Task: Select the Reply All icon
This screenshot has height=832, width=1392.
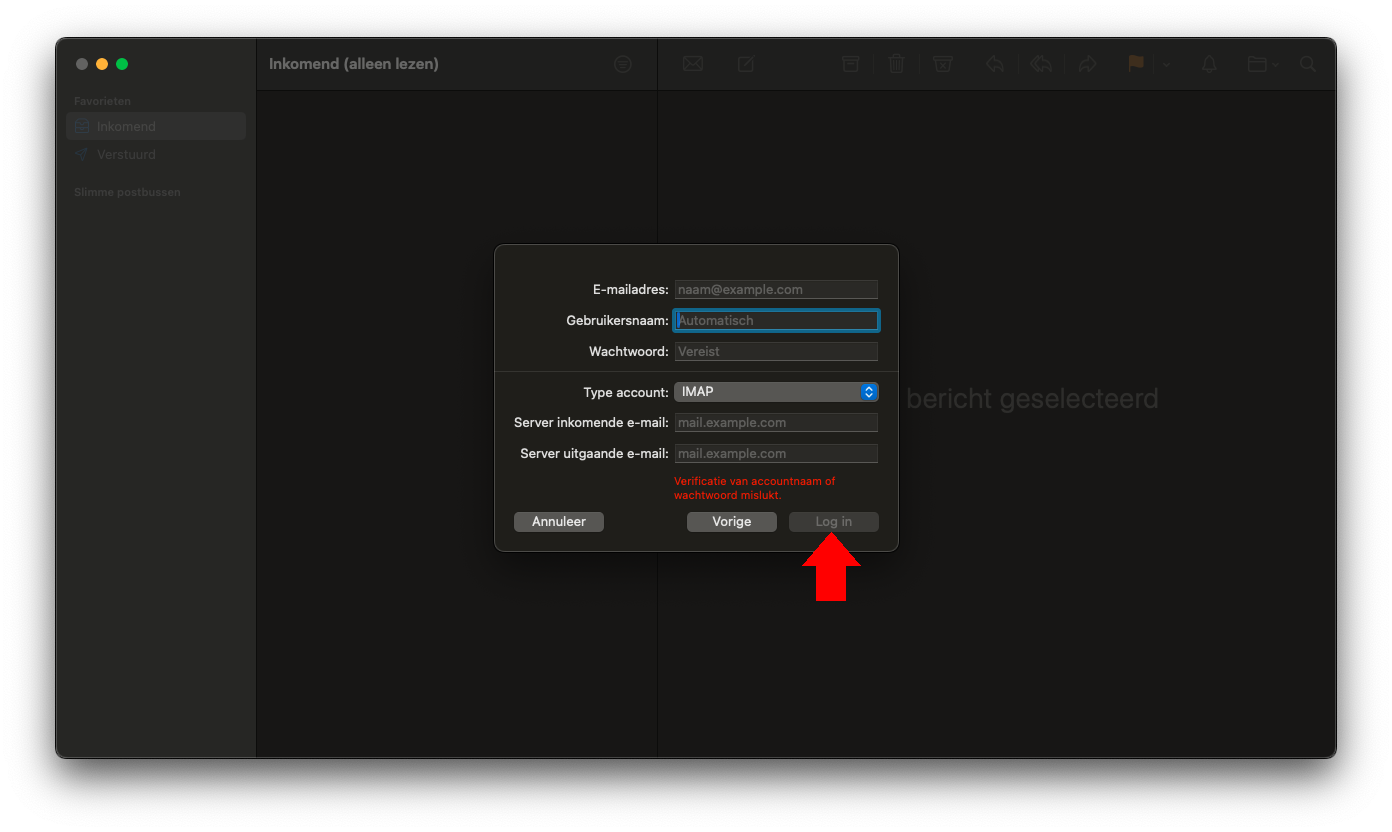Action: coord(1041,63)
